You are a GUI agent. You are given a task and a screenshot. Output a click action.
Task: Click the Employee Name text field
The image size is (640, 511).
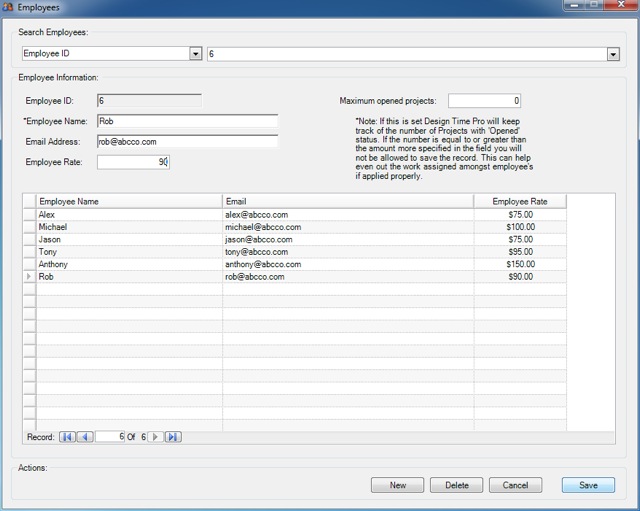point(187,121)
